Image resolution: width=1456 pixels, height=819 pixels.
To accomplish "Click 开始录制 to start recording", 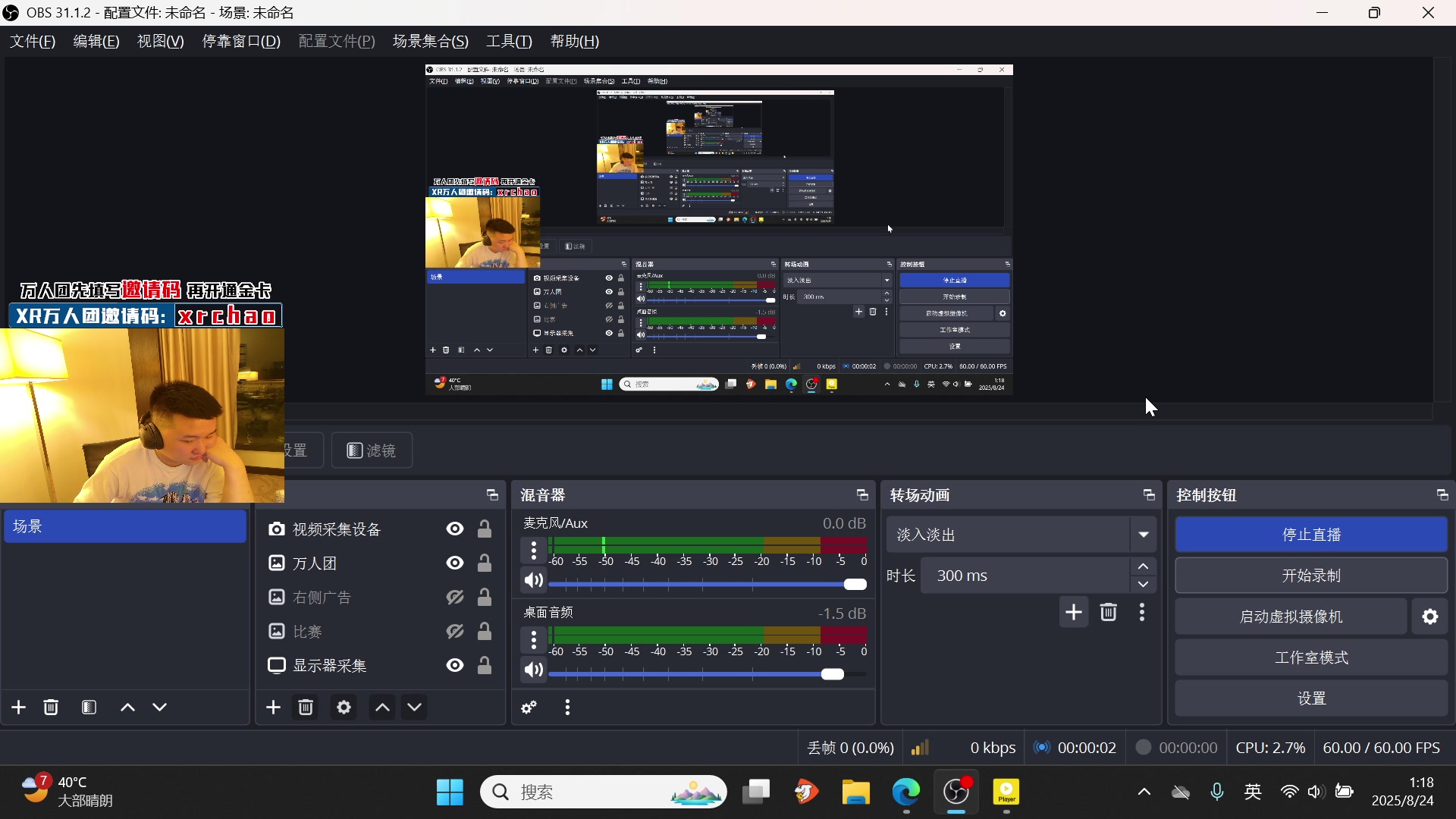I will [1311, 576].
